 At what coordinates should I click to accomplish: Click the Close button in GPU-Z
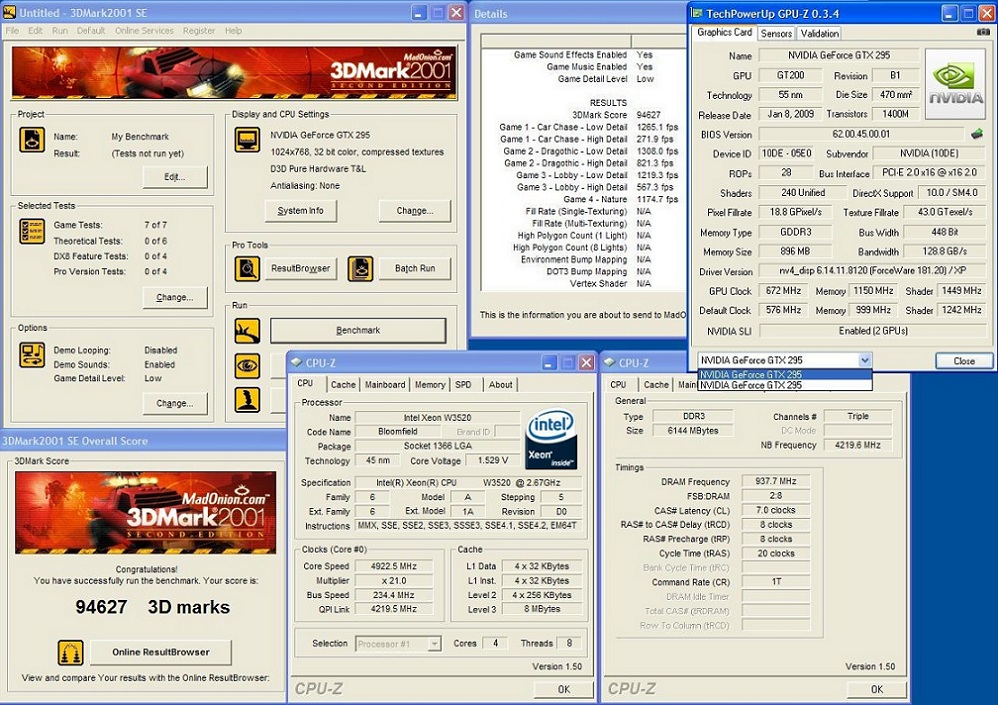point(964,361)
